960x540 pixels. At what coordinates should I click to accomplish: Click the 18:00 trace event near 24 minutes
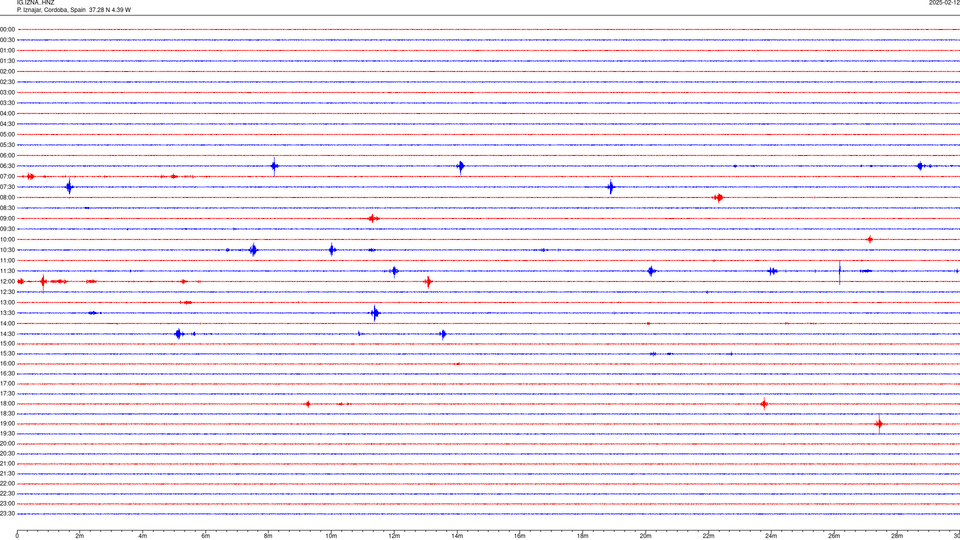click(x=764, y=404)
